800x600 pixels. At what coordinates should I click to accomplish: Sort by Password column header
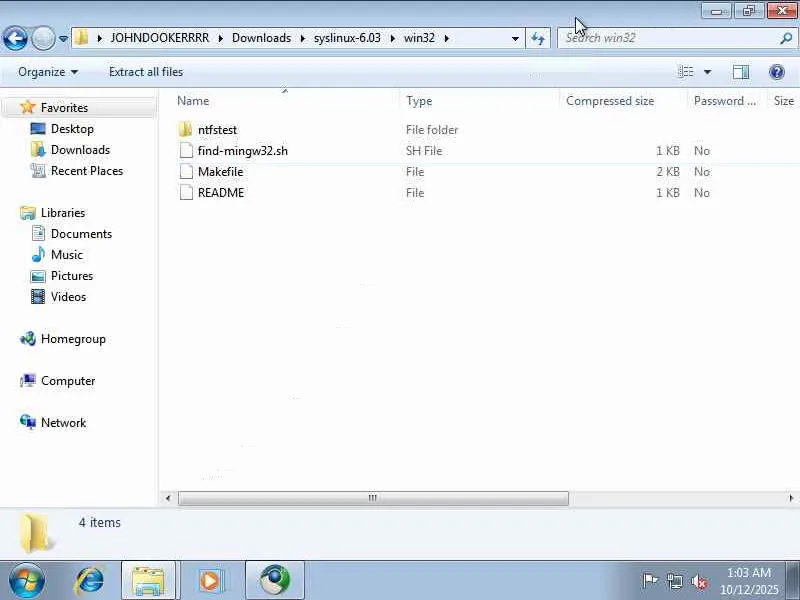tap(724, 101)
